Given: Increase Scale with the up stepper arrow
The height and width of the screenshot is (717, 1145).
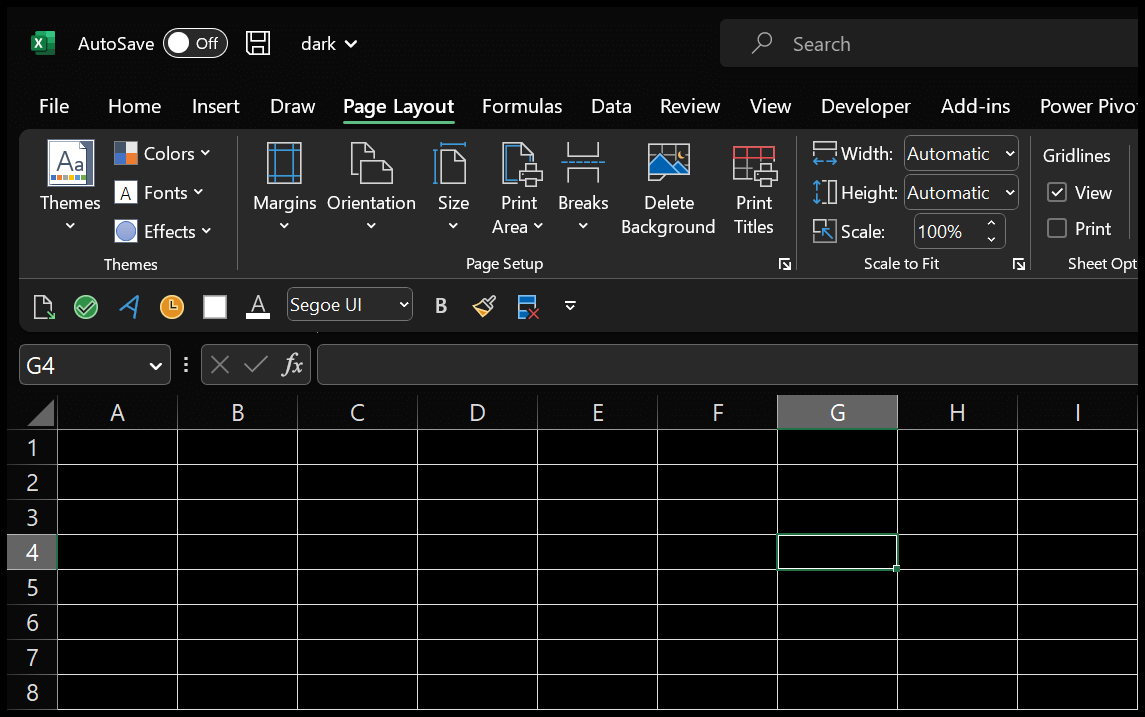Looking at the screenshot, I should pos(991,223).
